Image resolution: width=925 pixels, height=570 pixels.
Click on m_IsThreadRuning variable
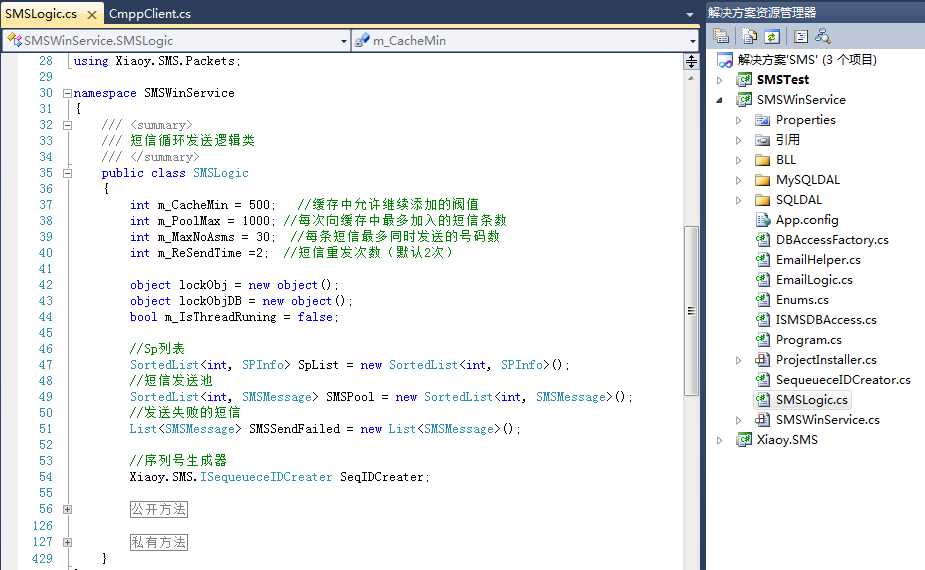click(221, 317)
